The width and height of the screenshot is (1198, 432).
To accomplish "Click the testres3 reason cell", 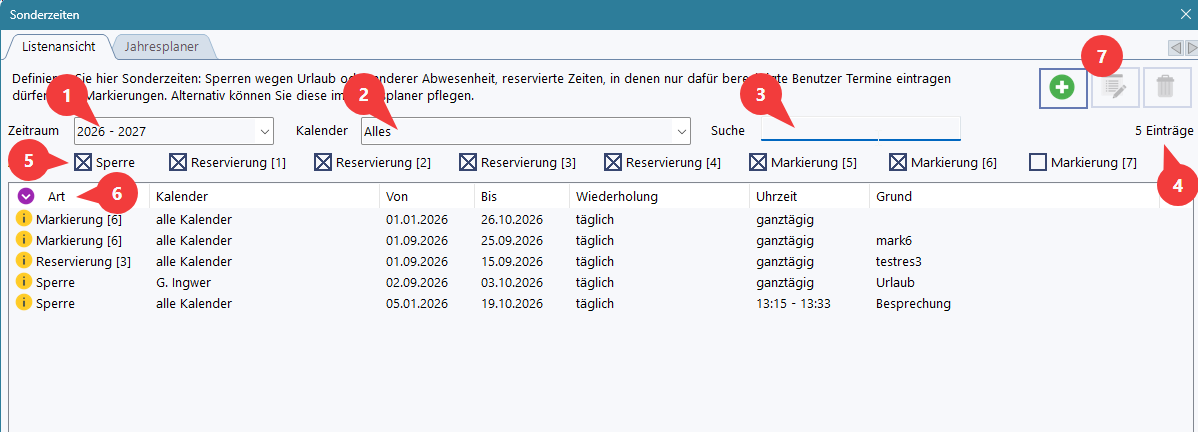I will click(898, 261).
